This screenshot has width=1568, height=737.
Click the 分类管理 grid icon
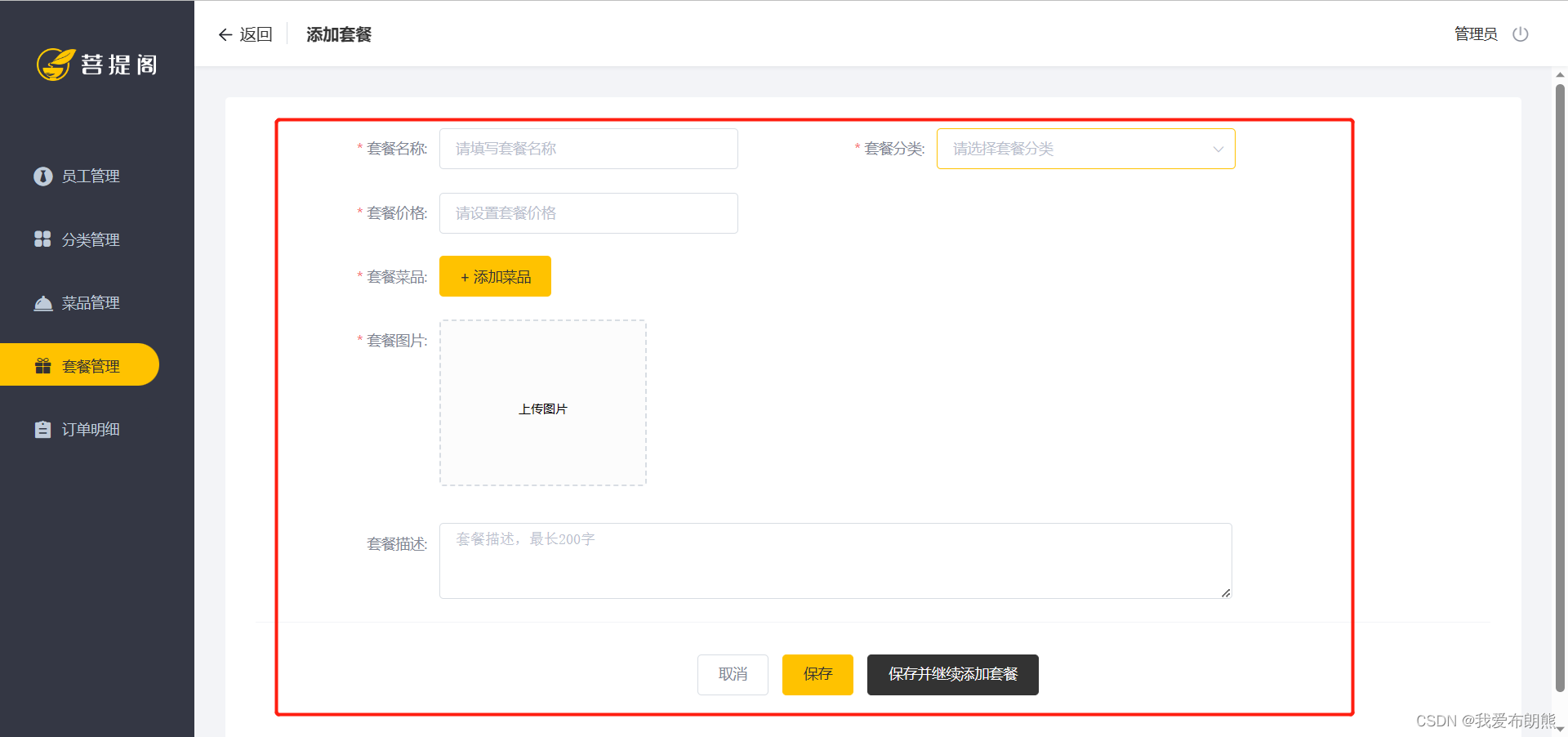[43, 239]
